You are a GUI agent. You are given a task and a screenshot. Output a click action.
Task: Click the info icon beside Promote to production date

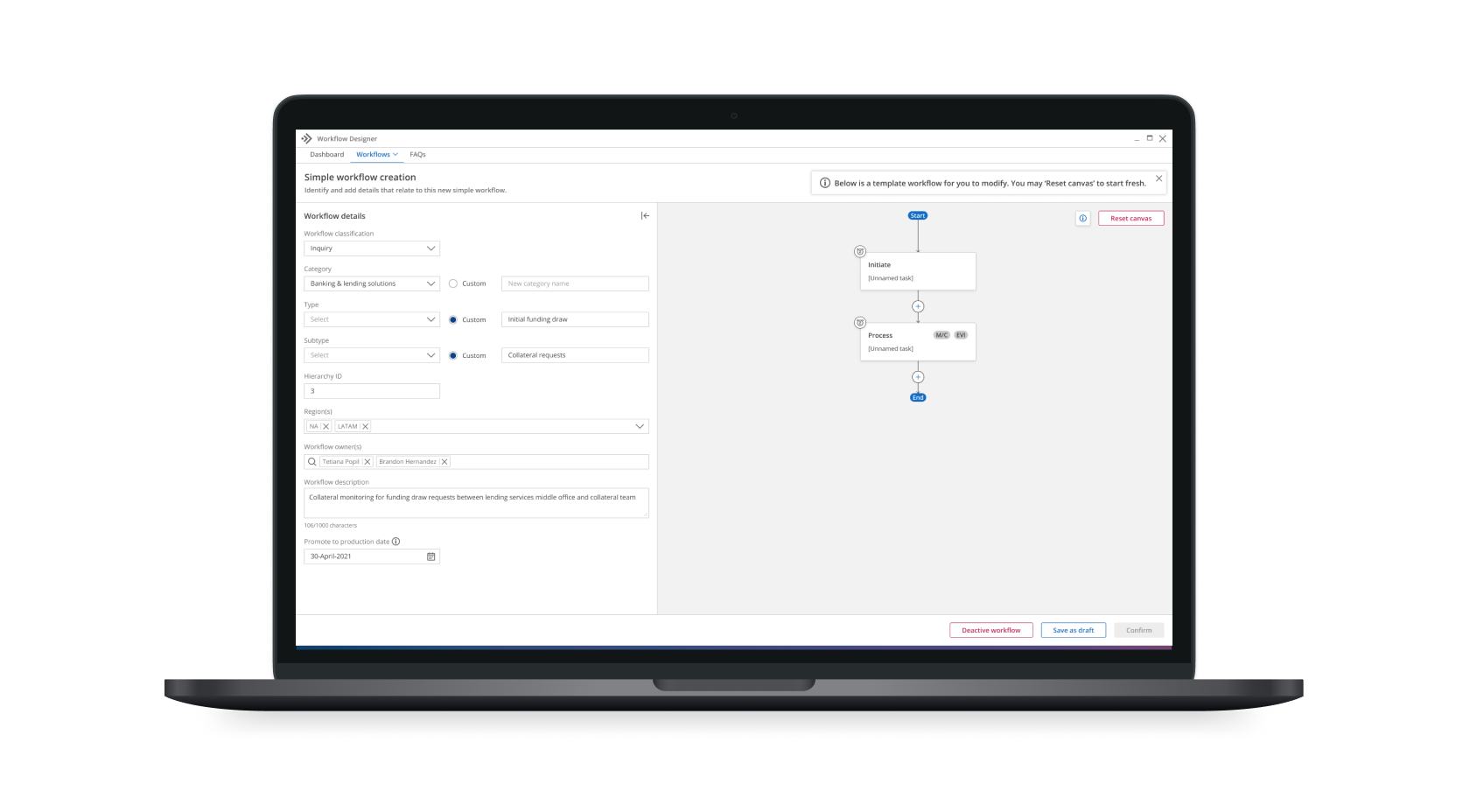coord(396,542)
